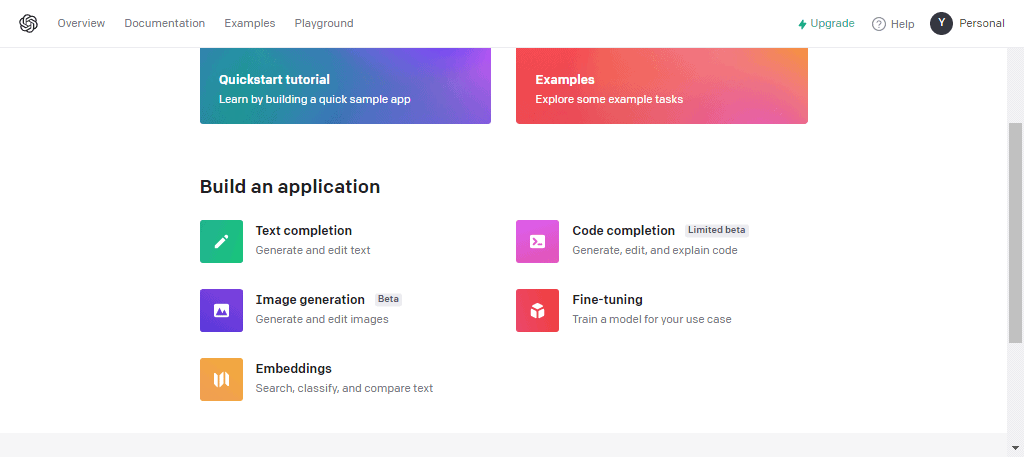Click the Help question mark icon
1024x457 pixels.
[879, 24]
